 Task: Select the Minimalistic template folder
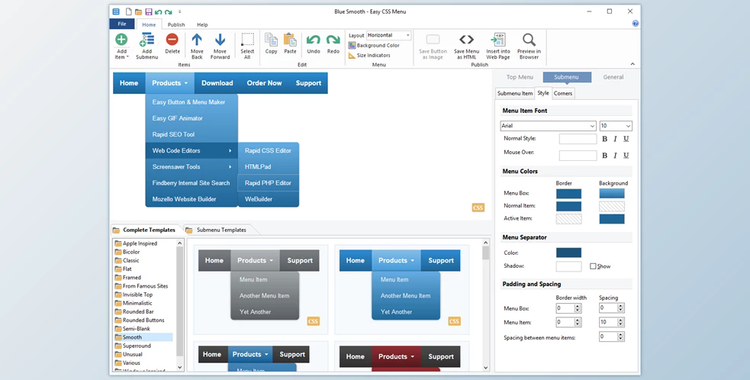coord(133,303)
